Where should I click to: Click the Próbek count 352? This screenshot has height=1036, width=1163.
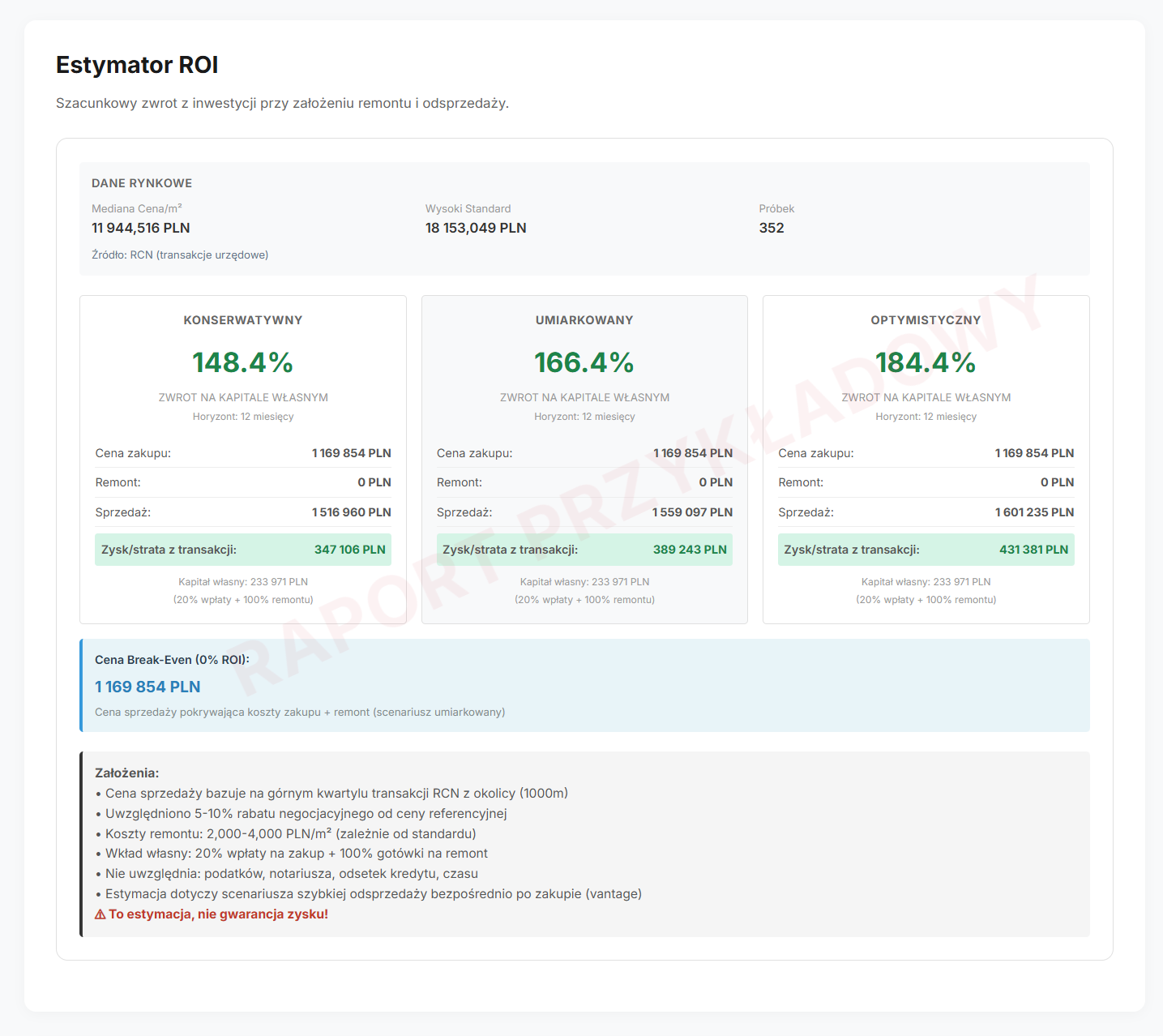[x=772, y=228]
